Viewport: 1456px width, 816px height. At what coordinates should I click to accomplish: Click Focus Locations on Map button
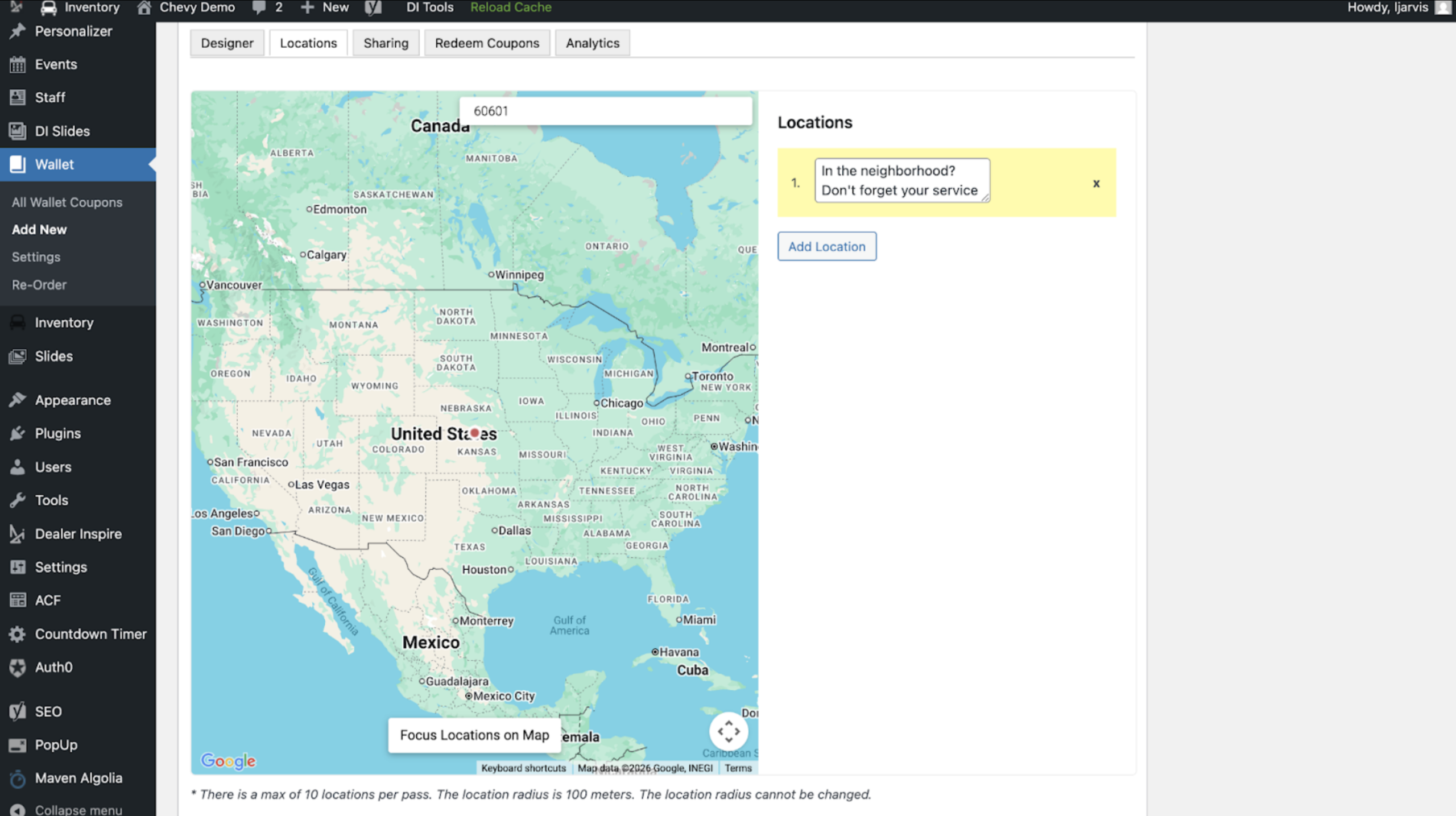(x=474, y=735)
